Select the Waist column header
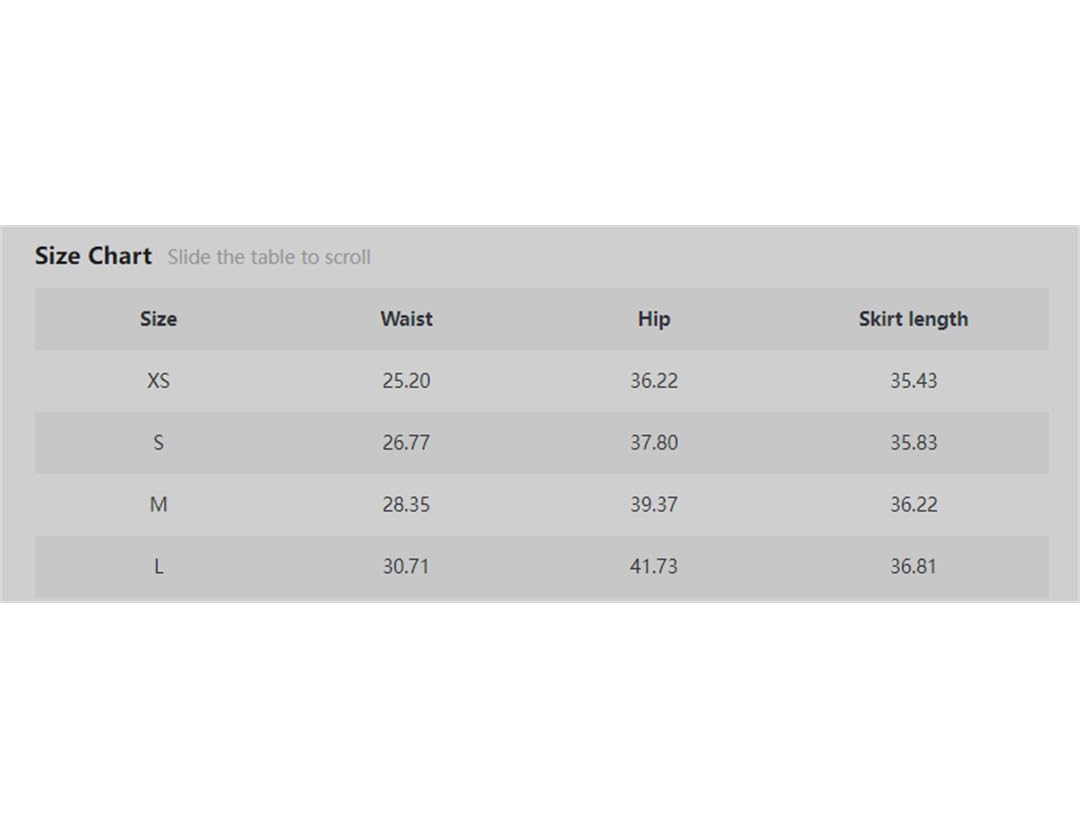1080x828 pixels. tap(406, 319)
